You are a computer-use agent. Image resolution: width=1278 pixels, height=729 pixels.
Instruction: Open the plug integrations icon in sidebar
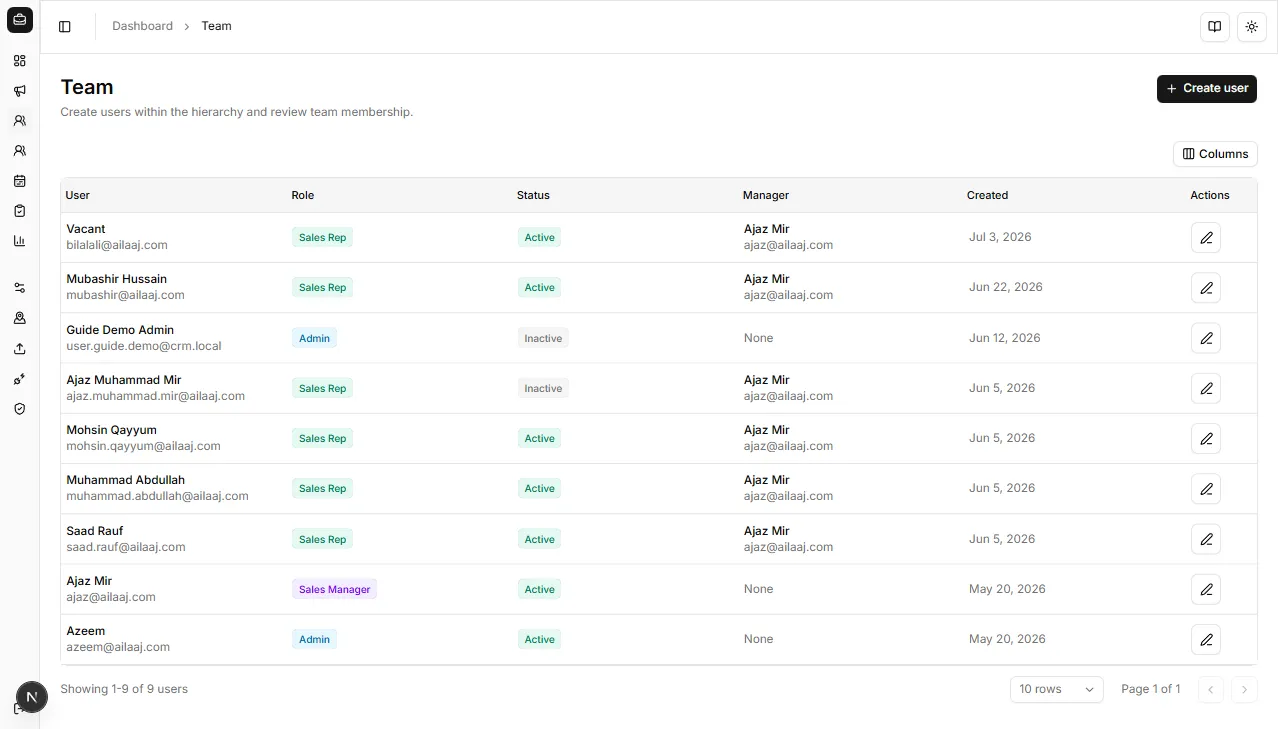[x=20, y=379]
